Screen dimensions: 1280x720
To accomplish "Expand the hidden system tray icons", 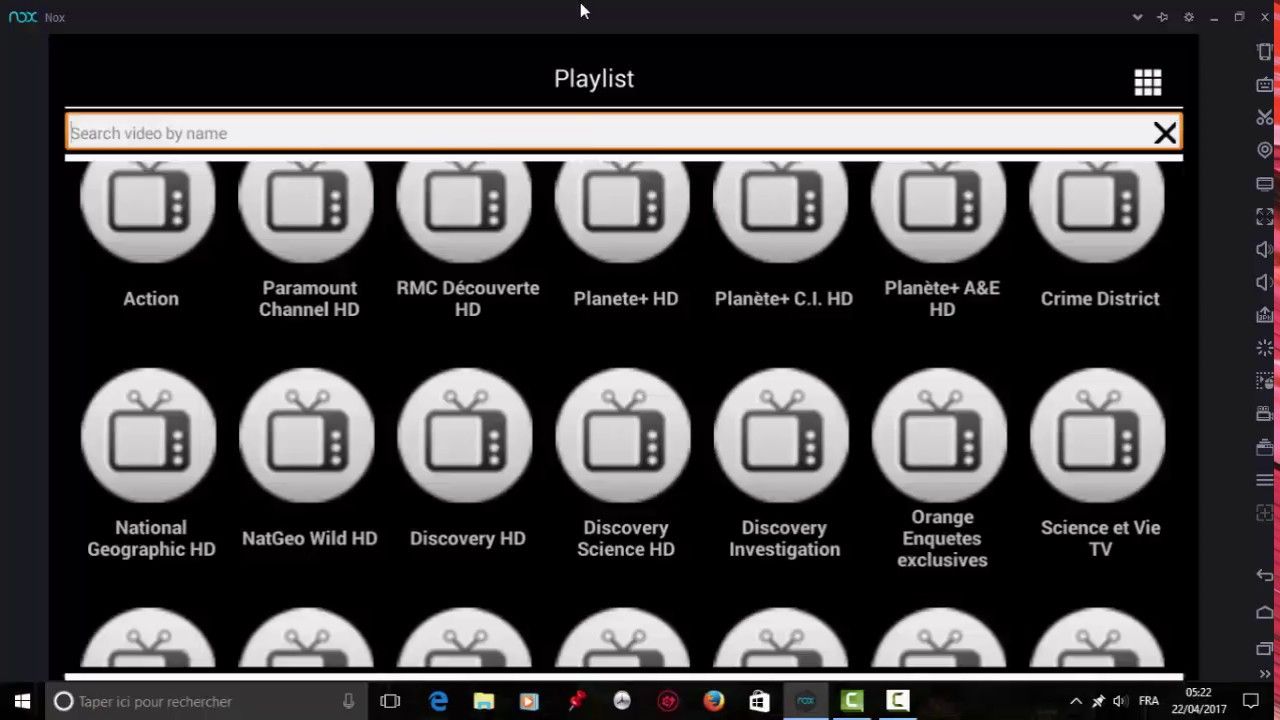I will [x=1076, y=701].
